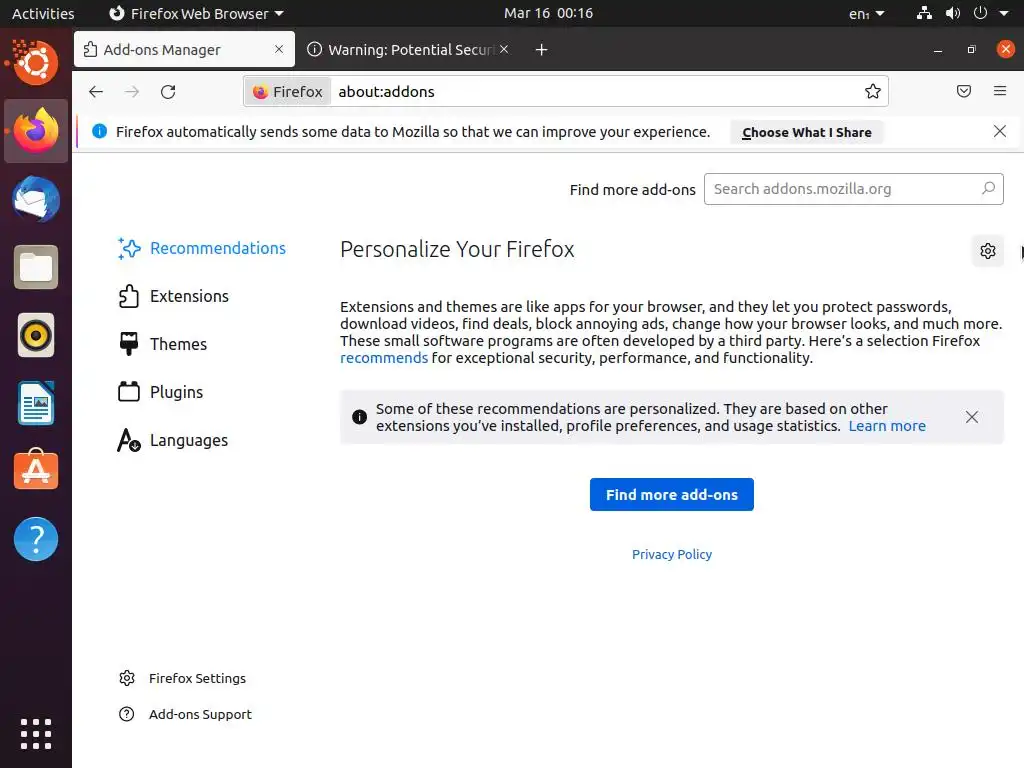Dismiss the data sharing notification bar

coord(999,131)
